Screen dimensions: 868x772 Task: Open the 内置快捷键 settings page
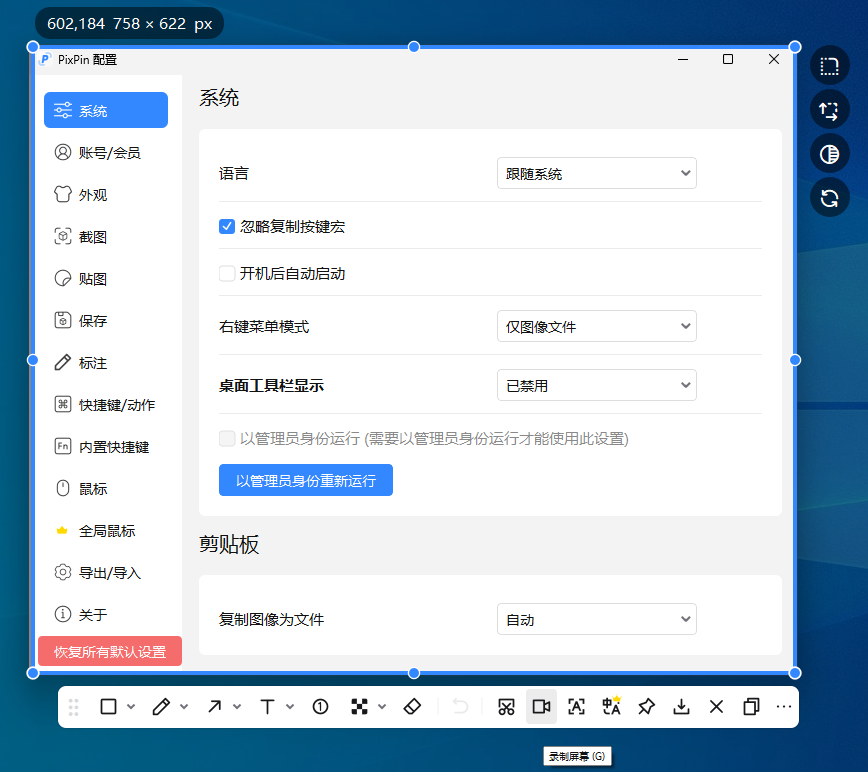click(x=106, y=447)
